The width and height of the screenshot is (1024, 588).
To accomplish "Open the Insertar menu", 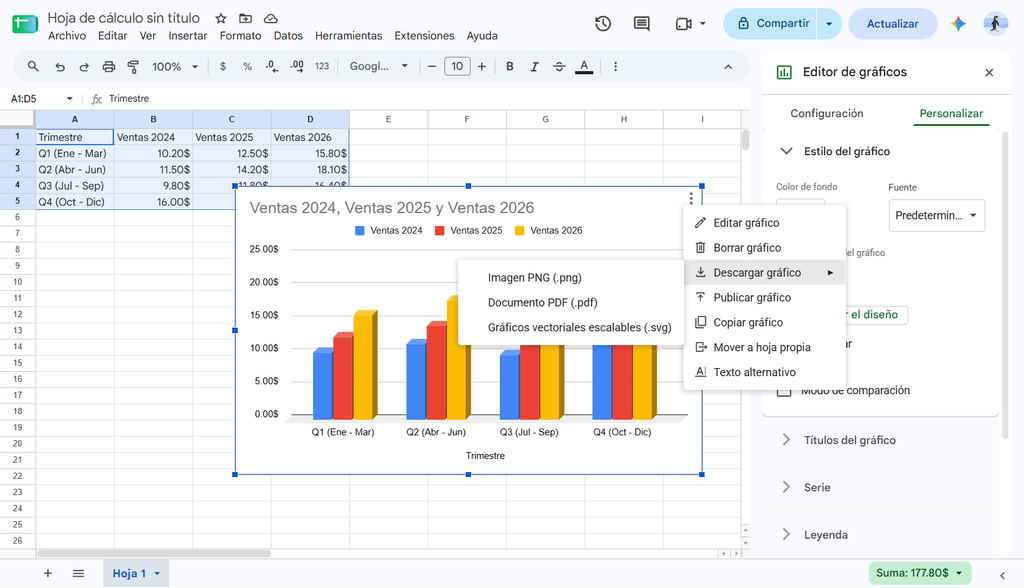I will click(187, 36).
